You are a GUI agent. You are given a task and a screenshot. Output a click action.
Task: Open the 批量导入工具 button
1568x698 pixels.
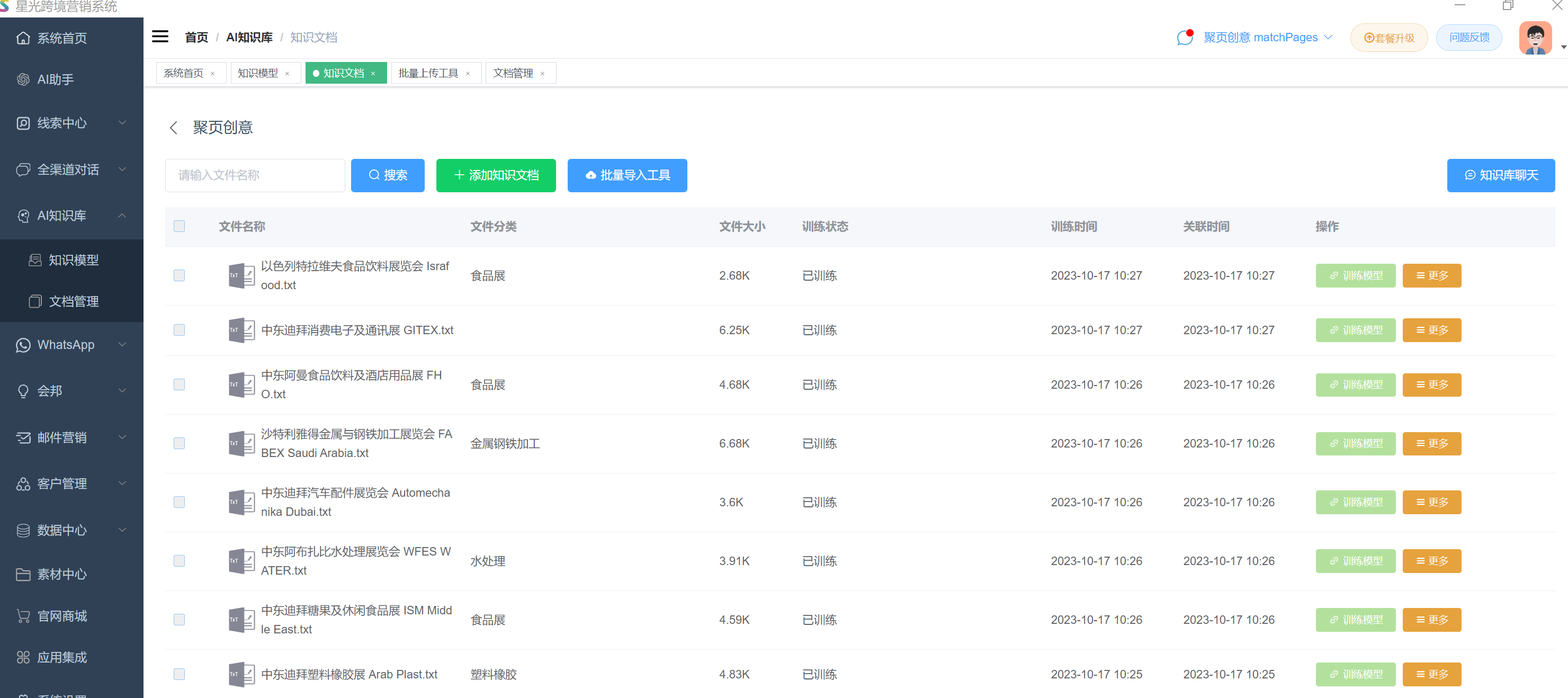click(x=627, y=175)
